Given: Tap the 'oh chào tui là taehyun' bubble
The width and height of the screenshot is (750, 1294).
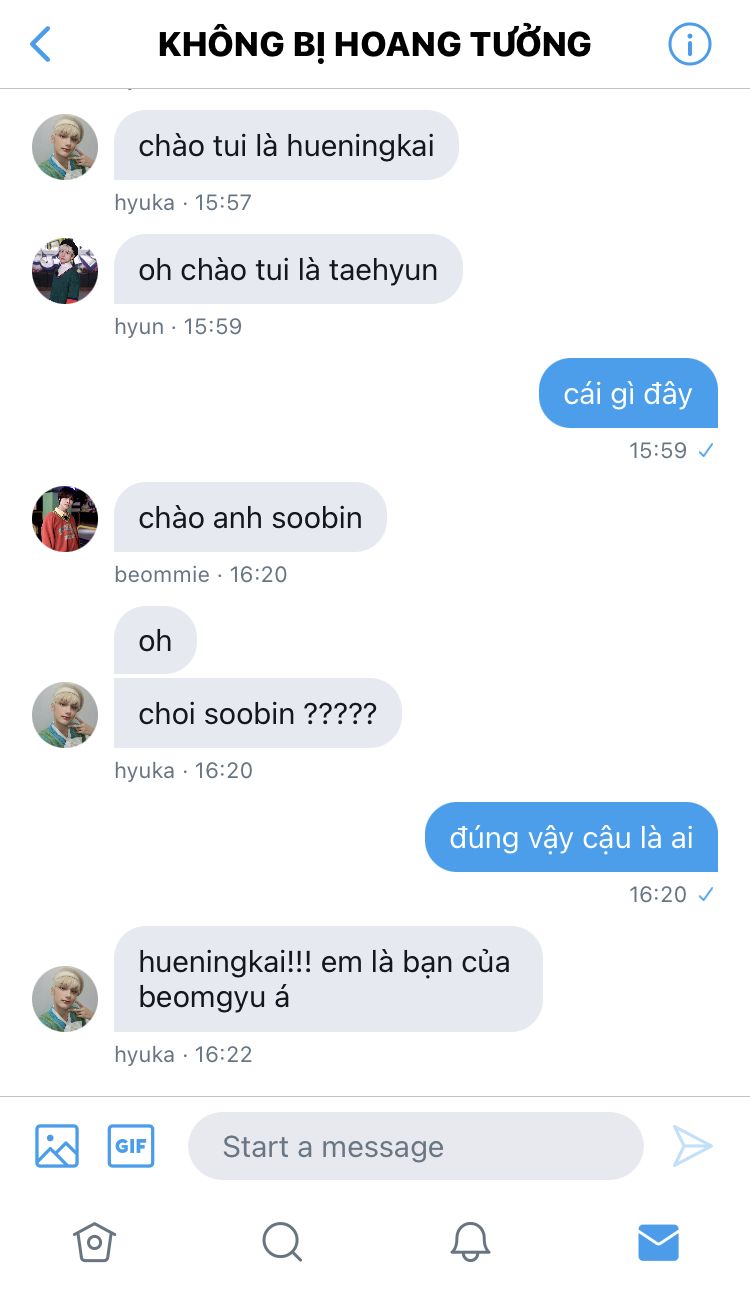Looking at the screenshot, I should click(288, 269).
